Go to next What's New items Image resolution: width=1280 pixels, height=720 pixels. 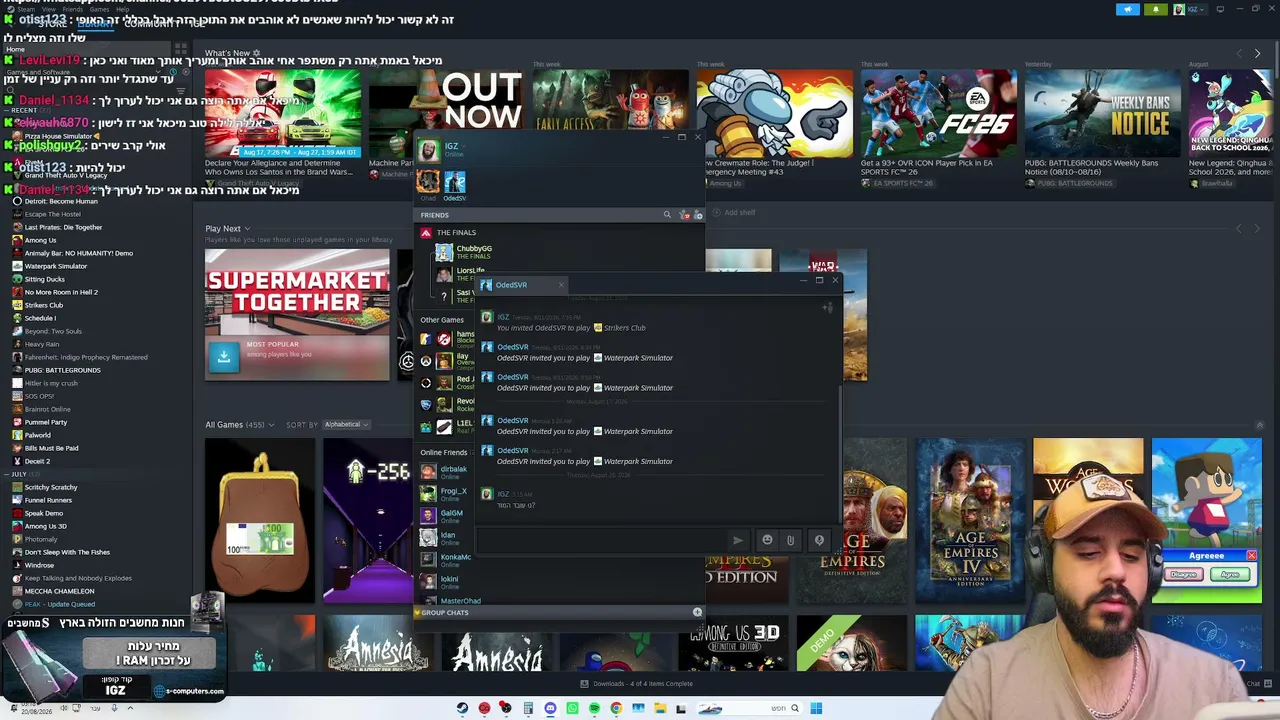[x=1257, y=53]
